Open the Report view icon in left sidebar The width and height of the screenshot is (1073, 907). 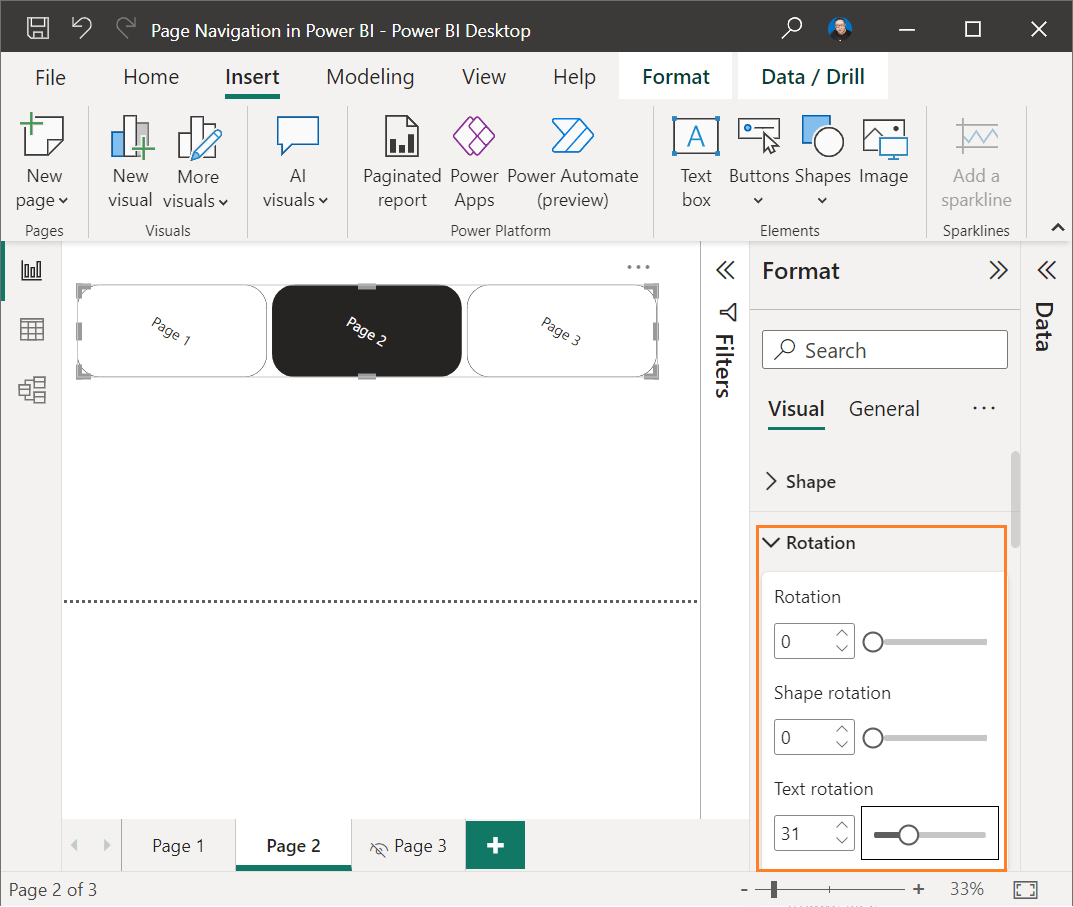31,269
